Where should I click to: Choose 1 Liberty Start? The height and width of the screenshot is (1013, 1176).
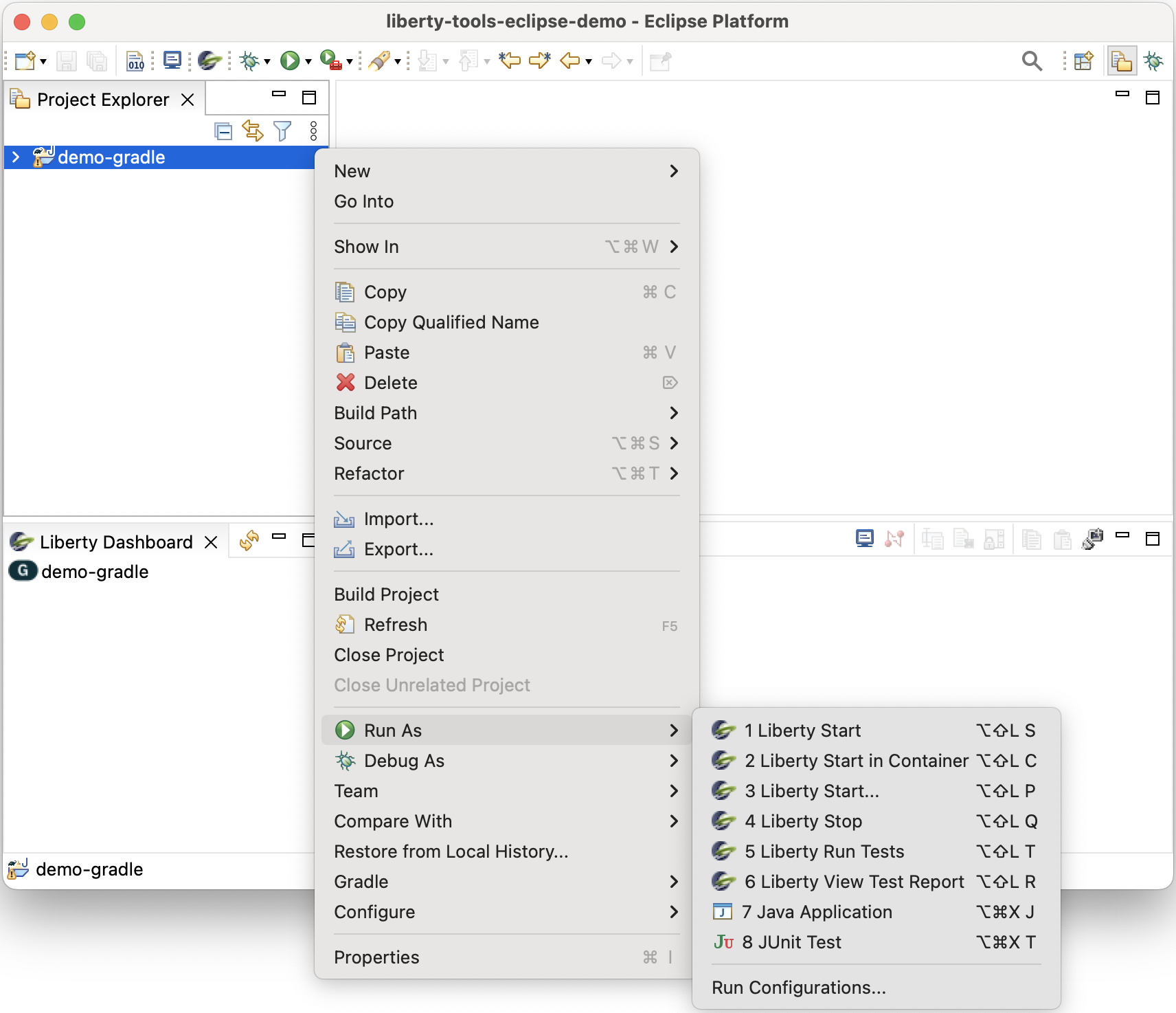876,731
